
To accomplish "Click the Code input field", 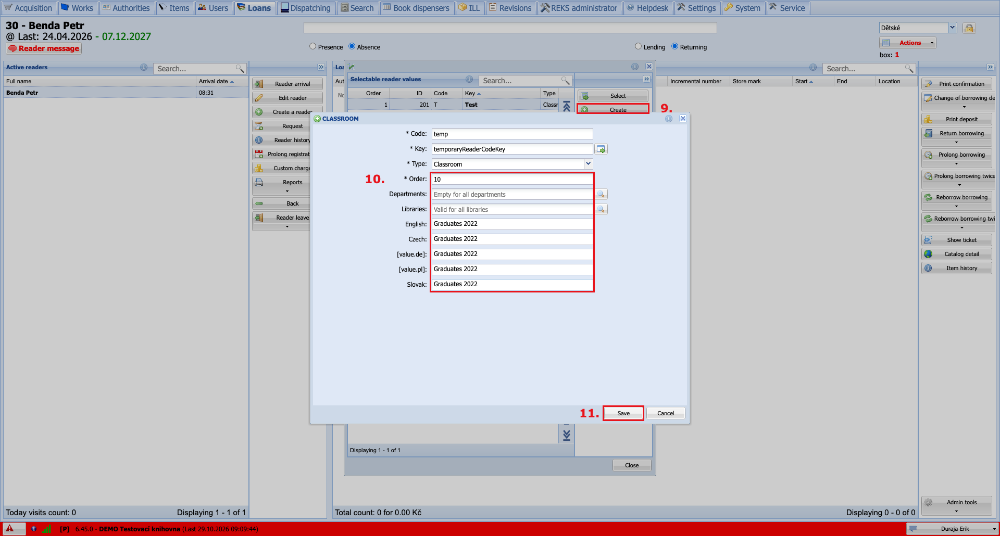I will click(x=512, y=134).
